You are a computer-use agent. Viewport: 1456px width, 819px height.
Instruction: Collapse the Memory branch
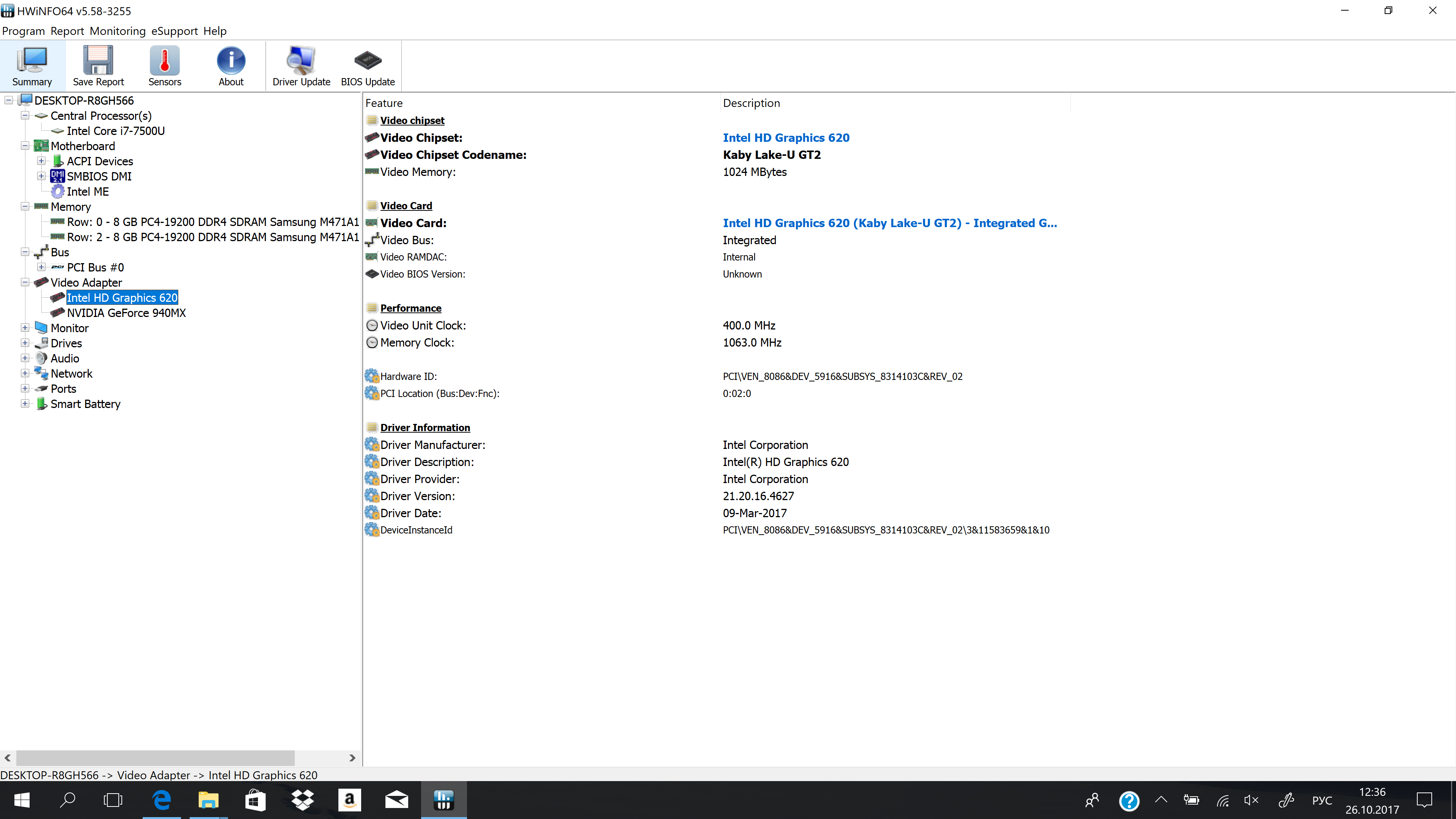pyautogui.click(x=25, y=207)
